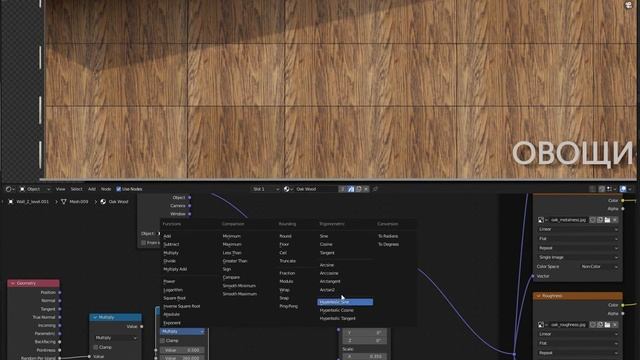The image size is (640, 360).
Task: Toggle the overlays icon in node editor header
Action: (623, 189)
